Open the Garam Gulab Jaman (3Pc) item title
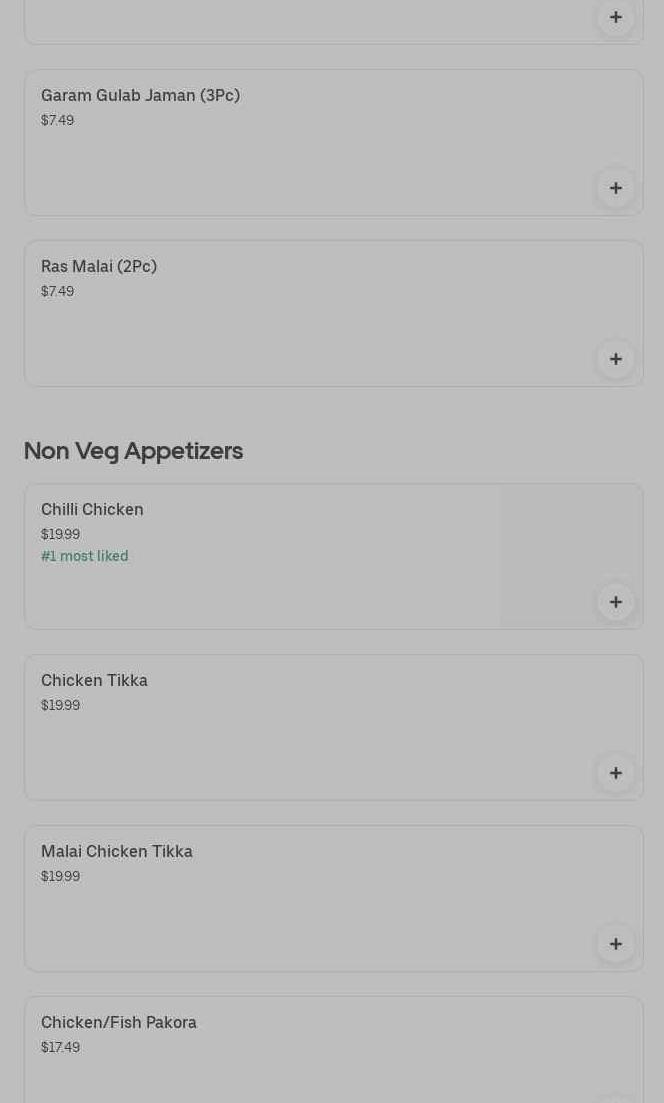 click(140, 95)
